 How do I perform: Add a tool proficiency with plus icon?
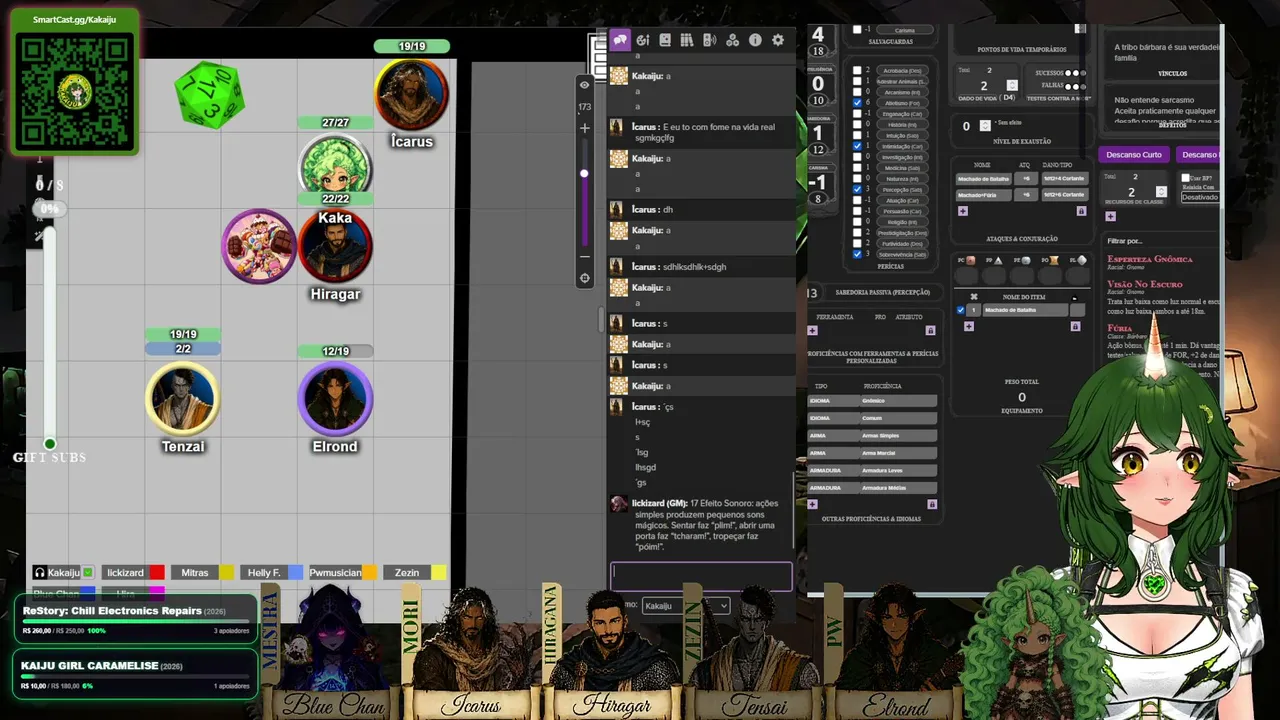click(x=813, y=330)
